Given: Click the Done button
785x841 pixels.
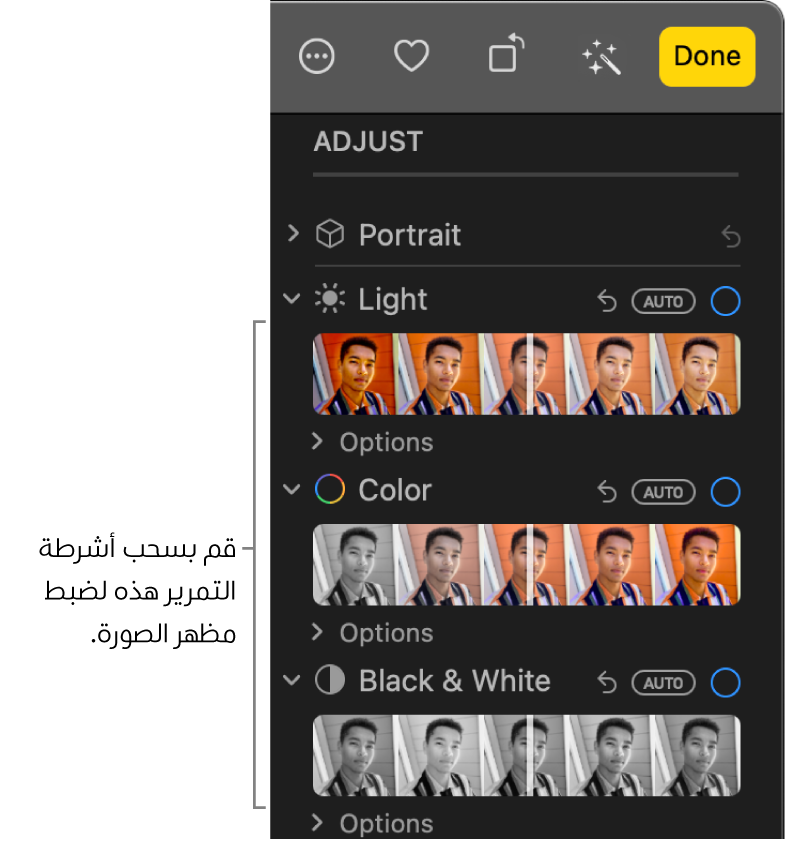Looking at the screenshot, I should pyautogui.click(x=707, y=56).
